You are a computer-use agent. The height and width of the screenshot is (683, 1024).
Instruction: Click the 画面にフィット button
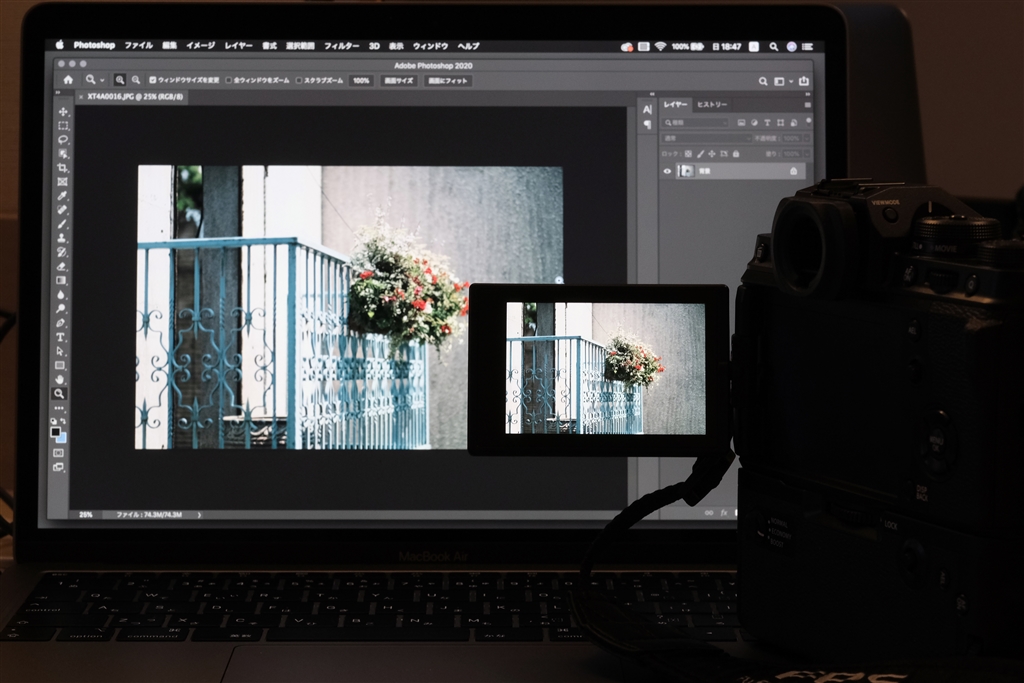449,81
